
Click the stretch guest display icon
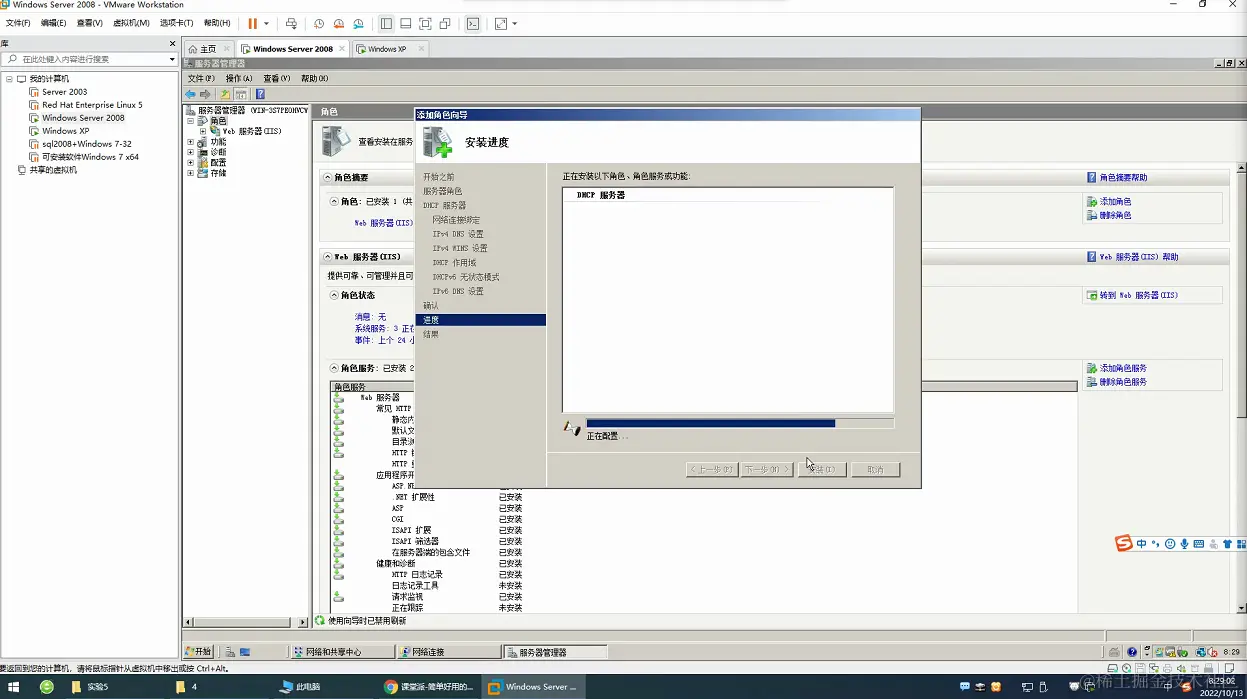click(501, 23)
